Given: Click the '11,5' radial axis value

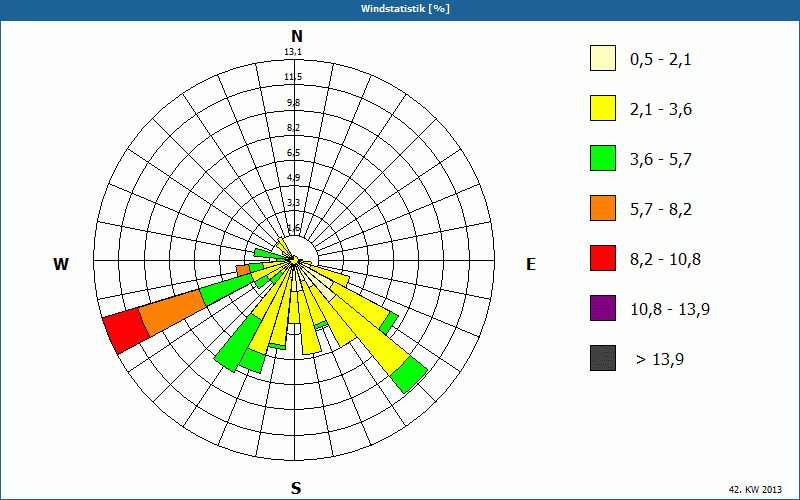Looking at the screenshot, I should pyautogui.click(x=293, y=77).
